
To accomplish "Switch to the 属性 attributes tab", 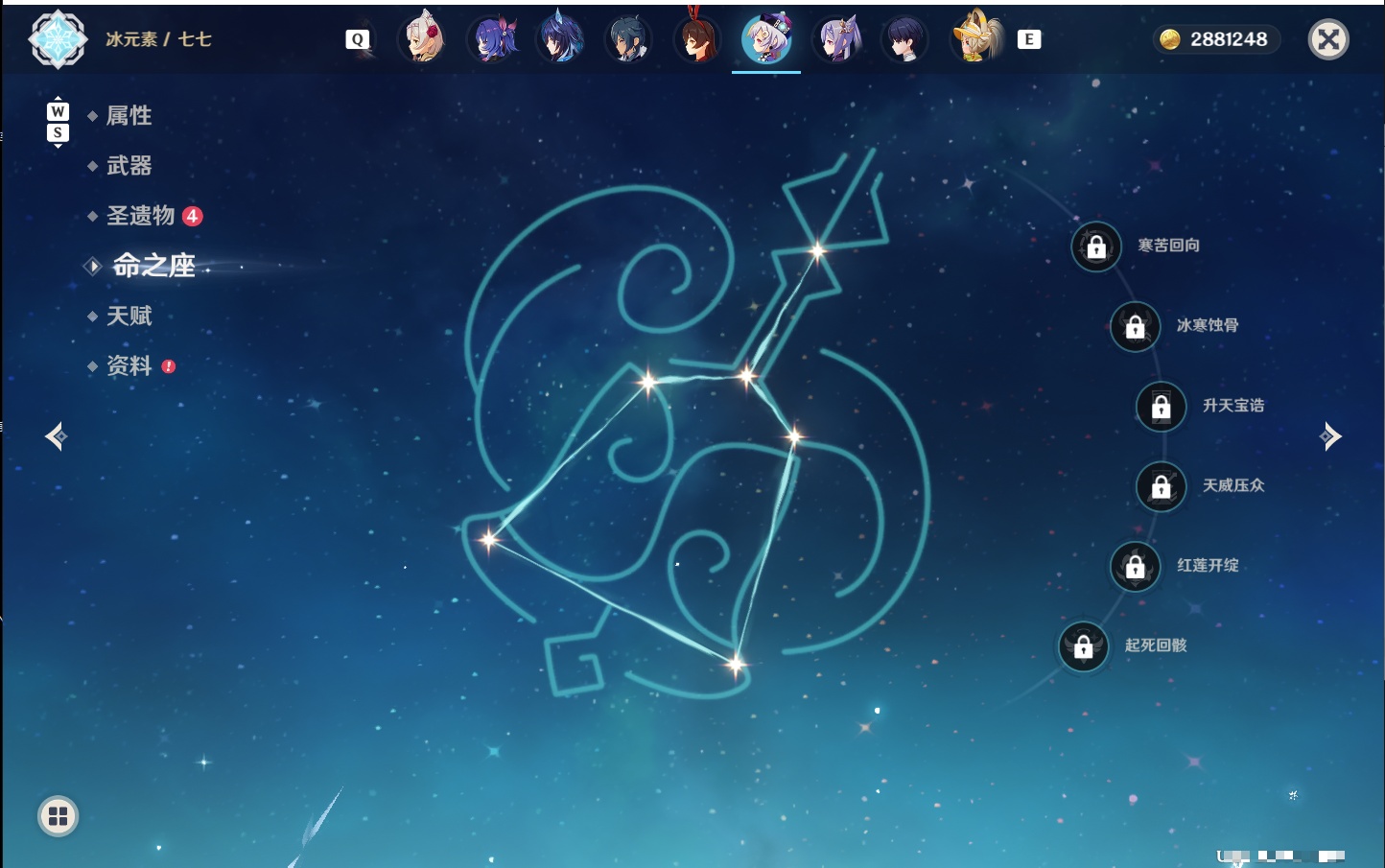I will point(129,116).
